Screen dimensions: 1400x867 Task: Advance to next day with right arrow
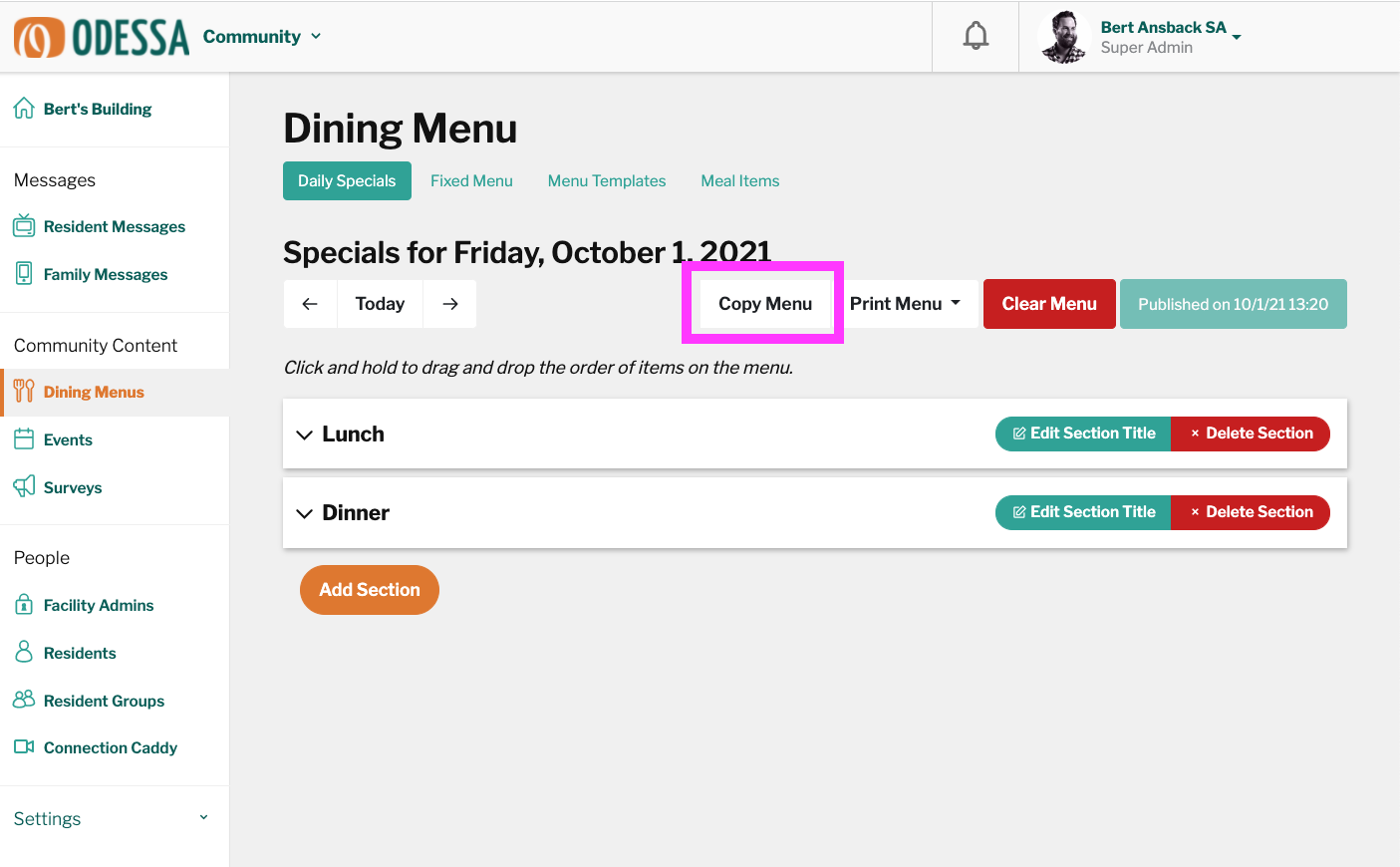[450, 304]
